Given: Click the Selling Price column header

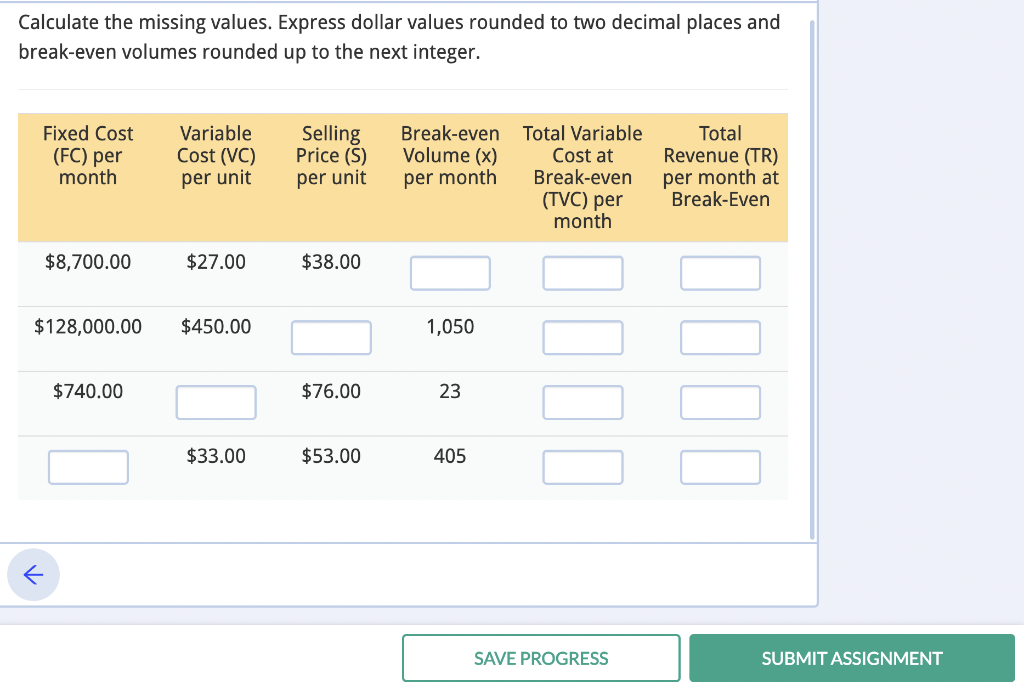Looking at the screenshot, I should pos(331,155).
